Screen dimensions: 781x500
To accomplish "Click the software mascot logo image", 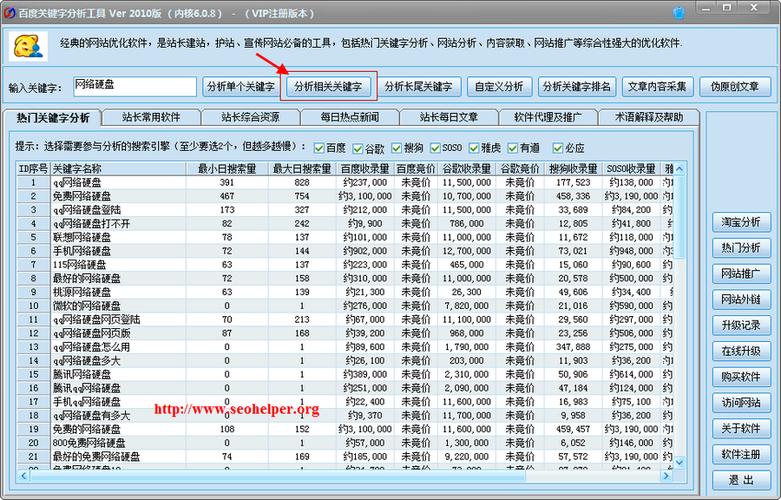I will coord(28,46).
